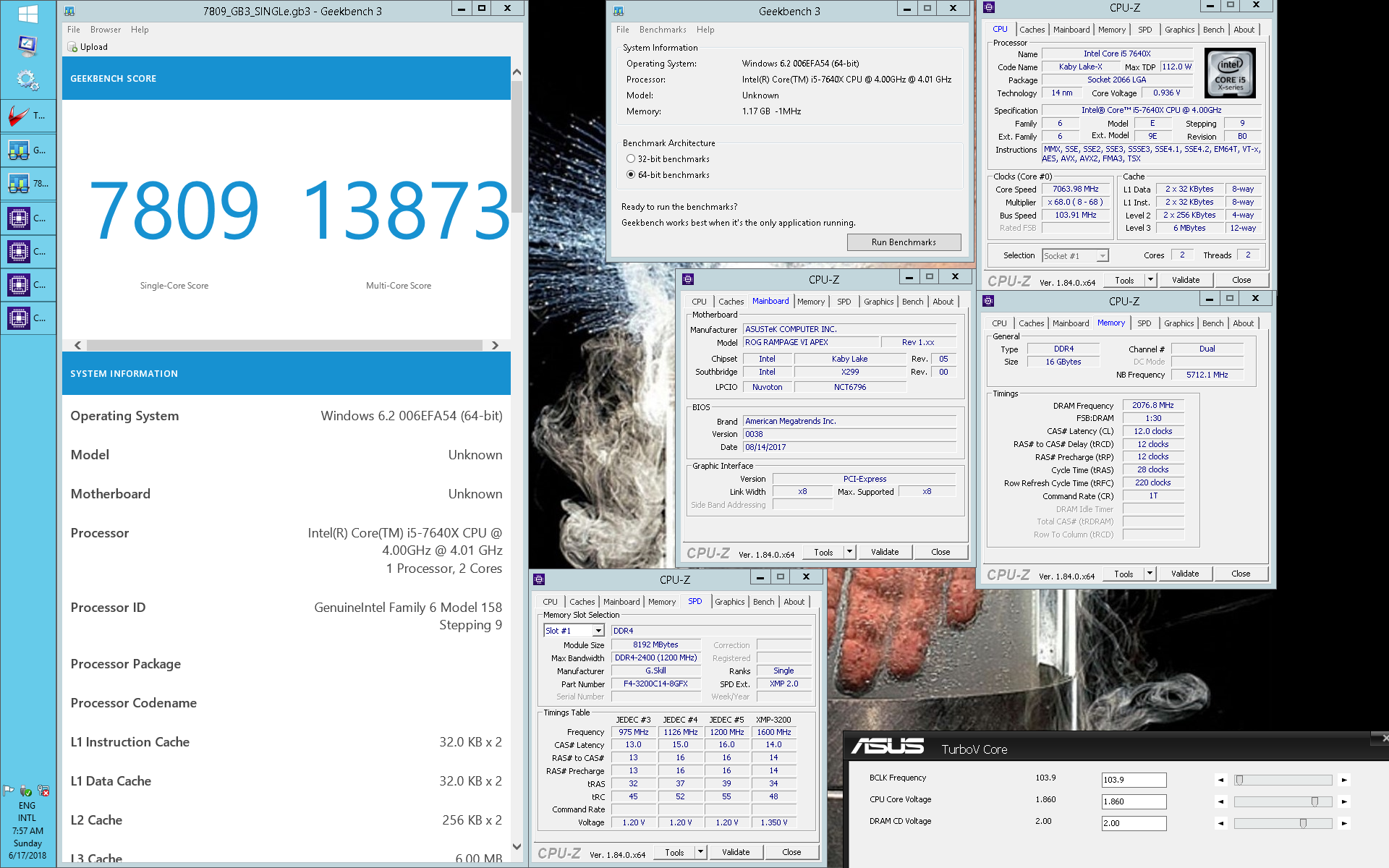Click mainboard model ROG RAMPAGE VI APEX
Screen dimensions: 1389x868
tap(811, 343)
